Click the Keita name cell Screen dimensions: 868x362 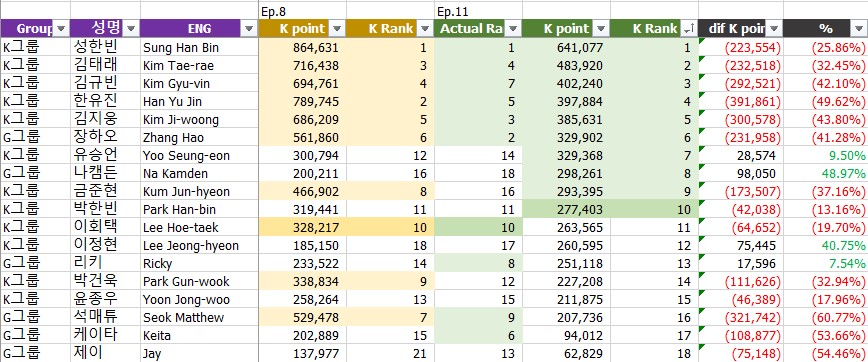point(199,335)
